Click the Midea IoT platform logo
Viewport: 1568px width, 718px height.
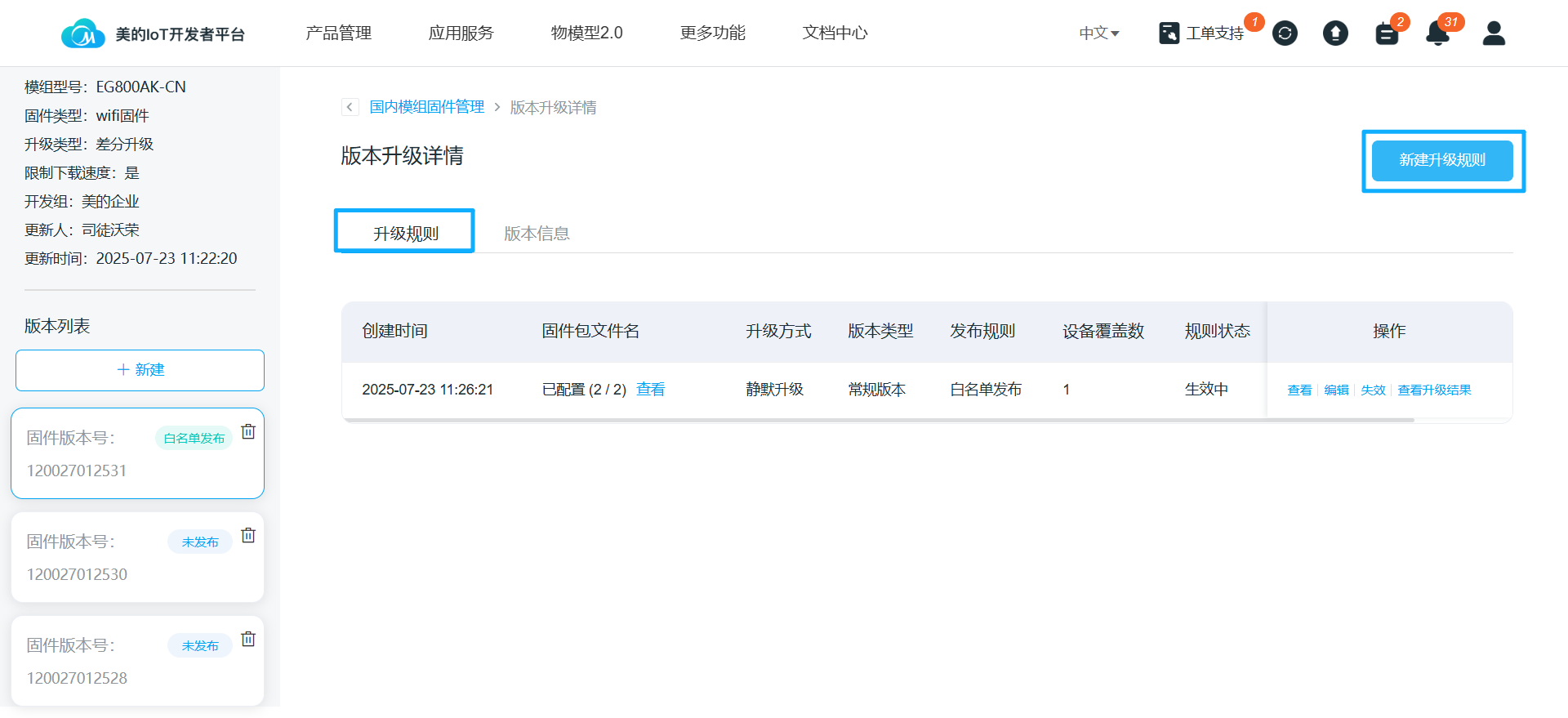pos(83,33)
